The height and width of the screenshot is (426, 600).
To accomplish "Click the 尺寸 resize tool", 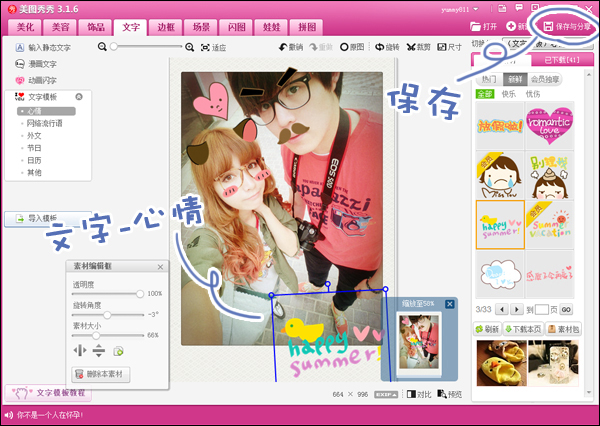I will 450,47.
